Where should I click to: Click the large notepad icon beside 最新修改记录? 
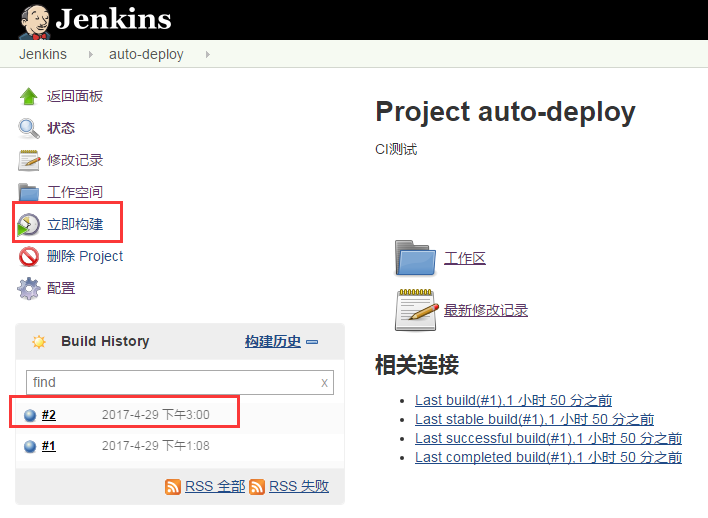[416, 310]
